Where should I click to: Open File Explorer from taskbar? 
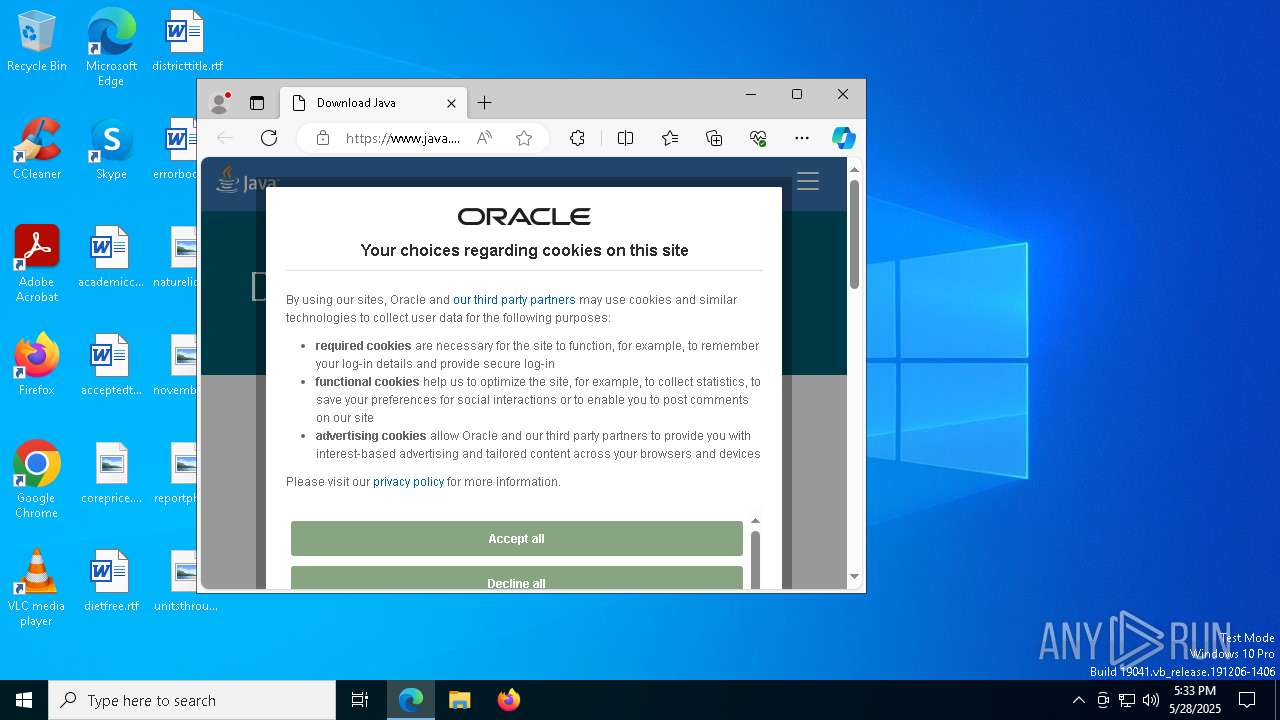[459, 700]
